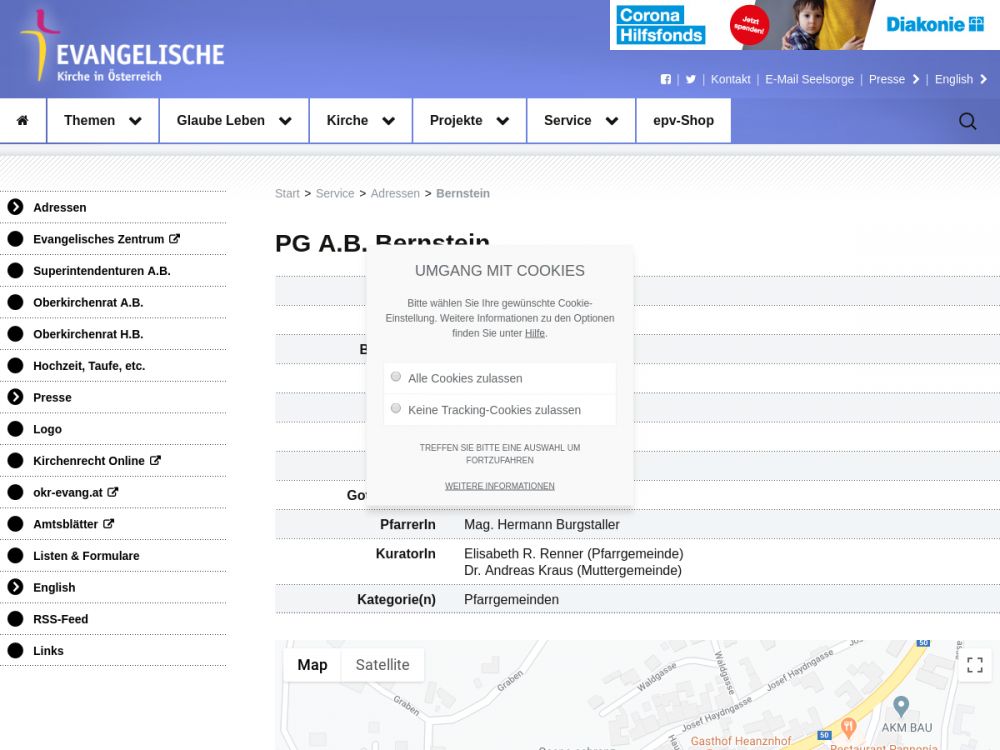Select Keine Tracking-Cookies zulassen option

pos(396,409)
